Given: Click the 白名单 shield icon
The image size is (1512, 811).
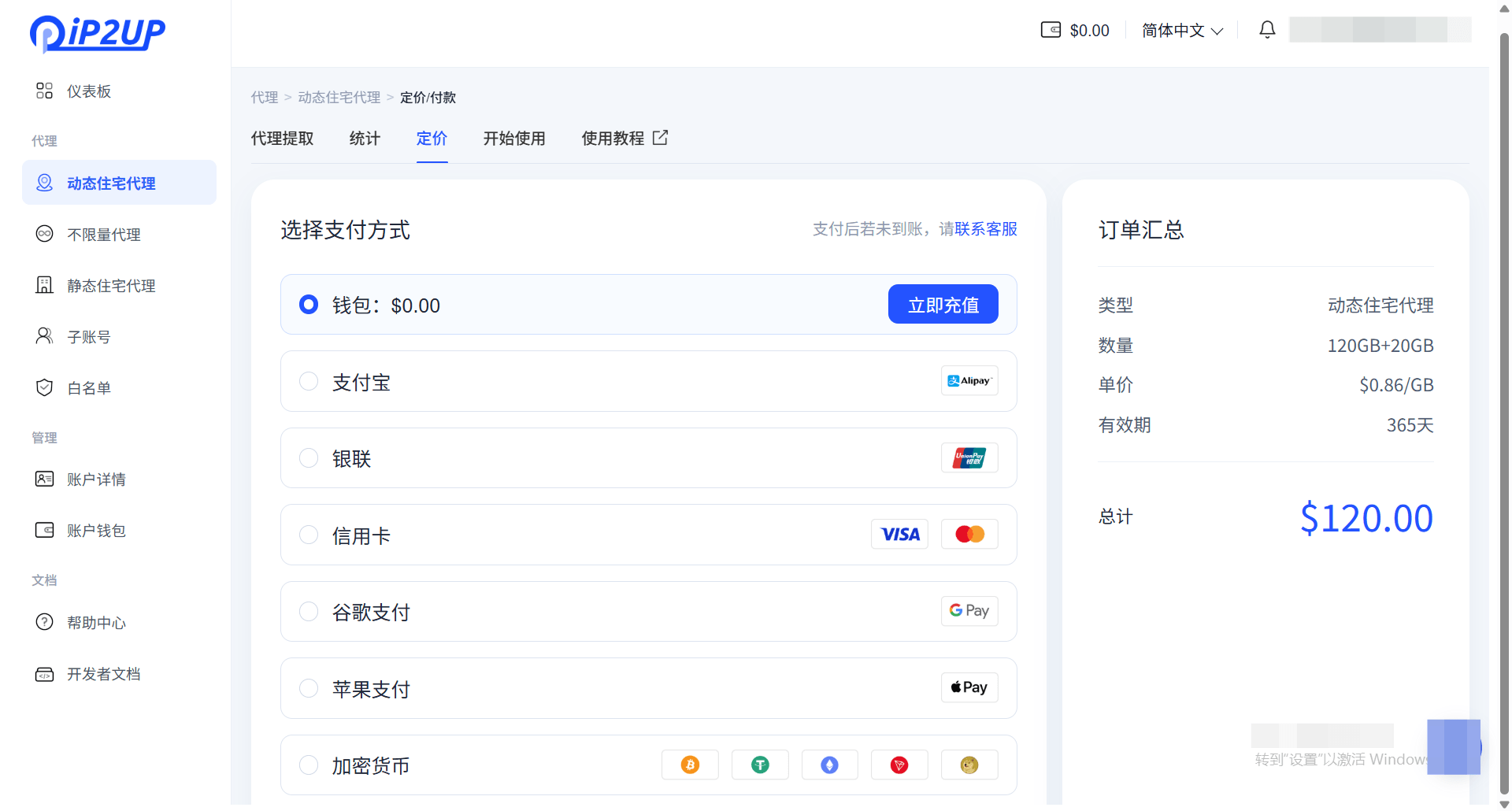Looking at the screenshot, I should tap(44, 387).
